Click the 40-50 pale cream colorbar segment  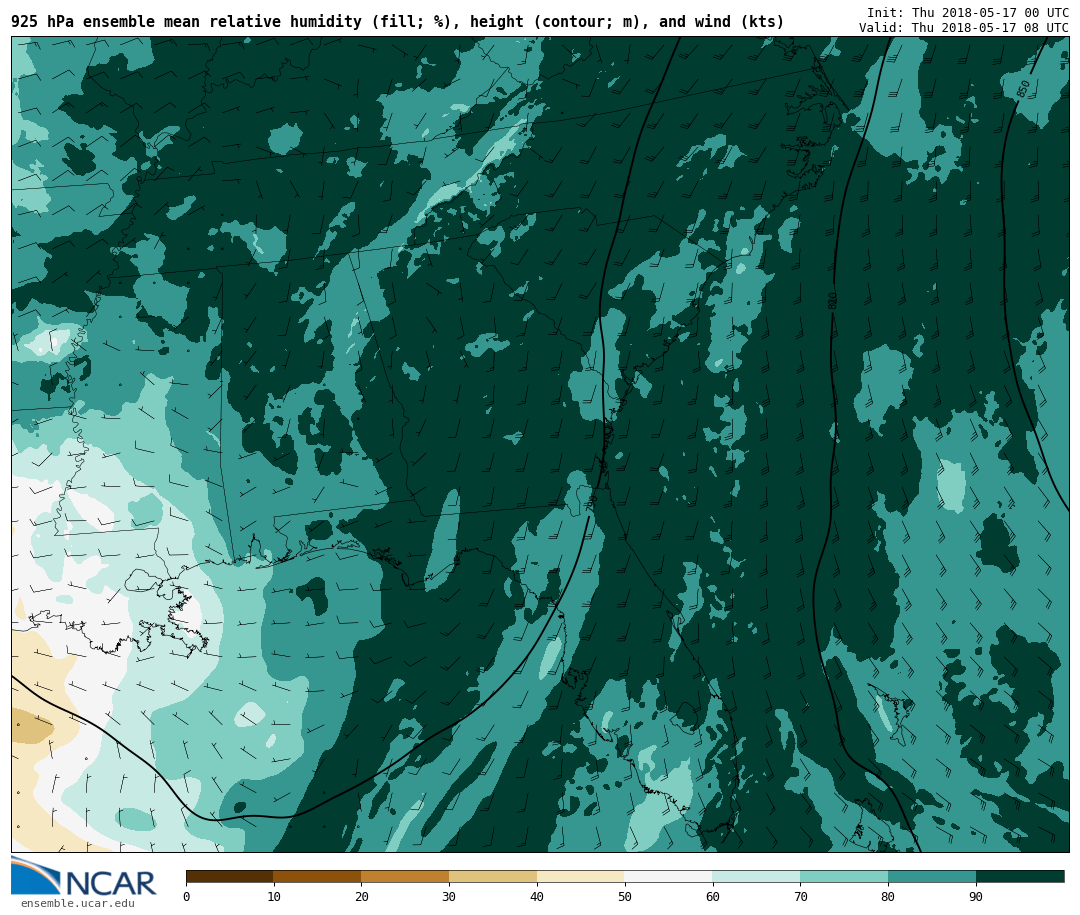pyautogui.click(x=581, y=877)
